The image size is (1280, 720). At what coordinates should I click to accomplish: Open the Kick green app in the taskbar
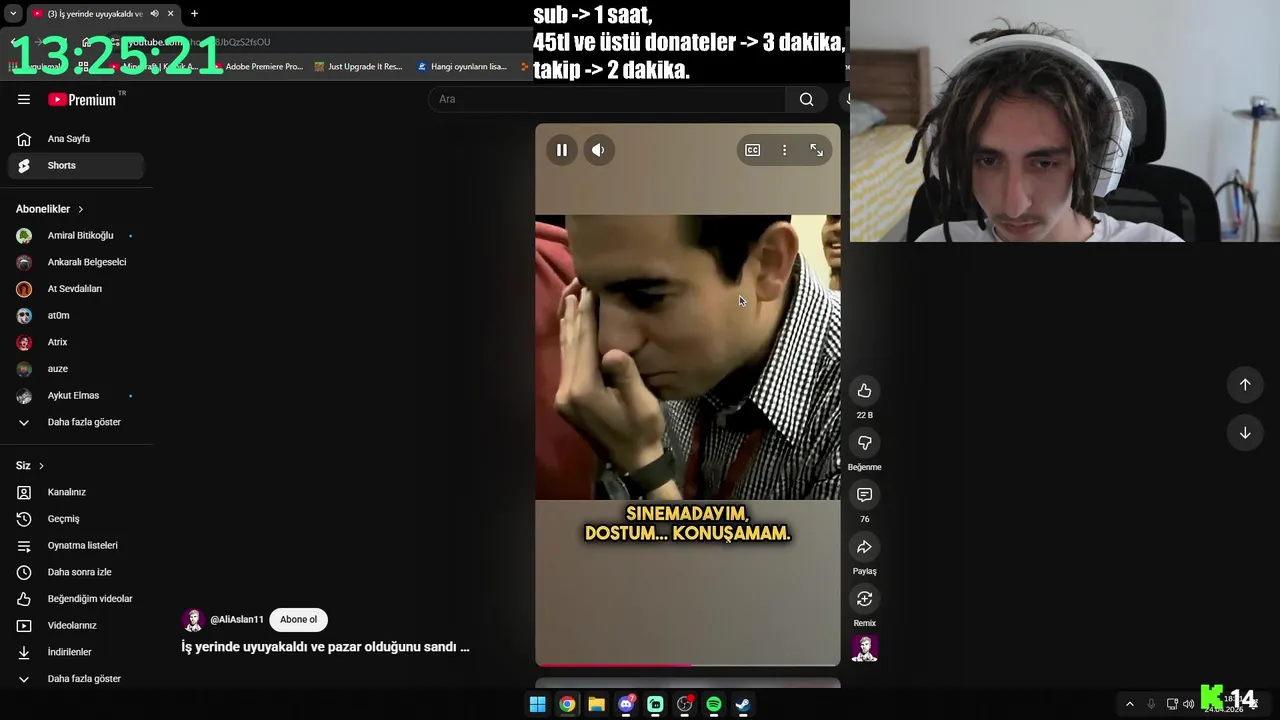point(655,704)
